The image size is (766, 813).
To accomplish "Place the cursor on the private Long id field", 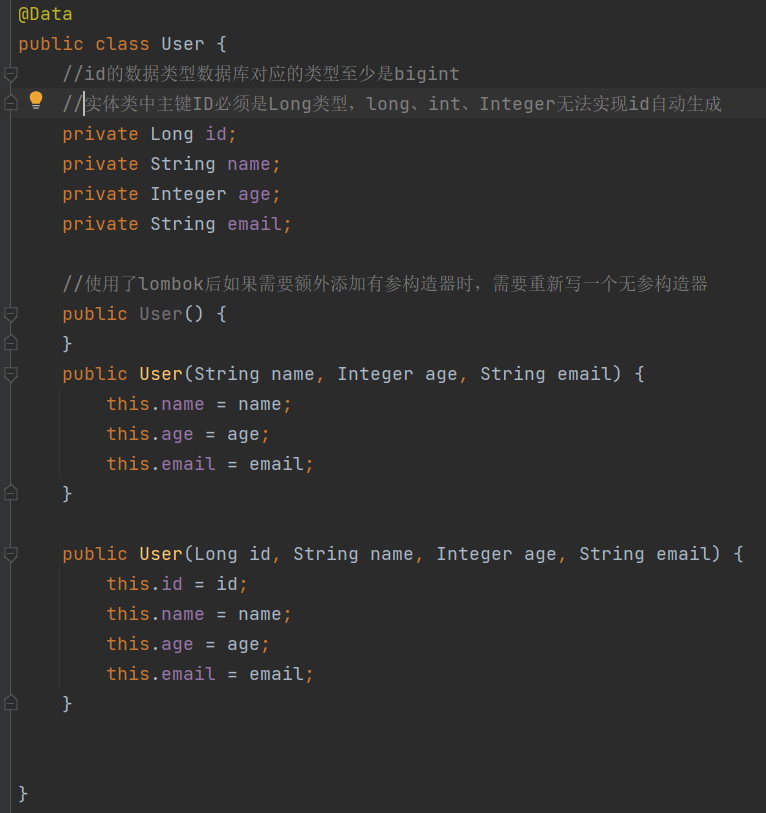I will pos(216,134).
